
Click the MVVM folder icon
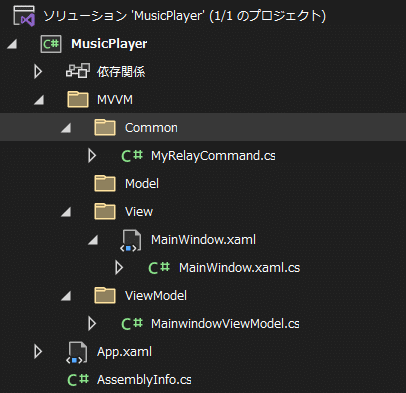[78, 99]
